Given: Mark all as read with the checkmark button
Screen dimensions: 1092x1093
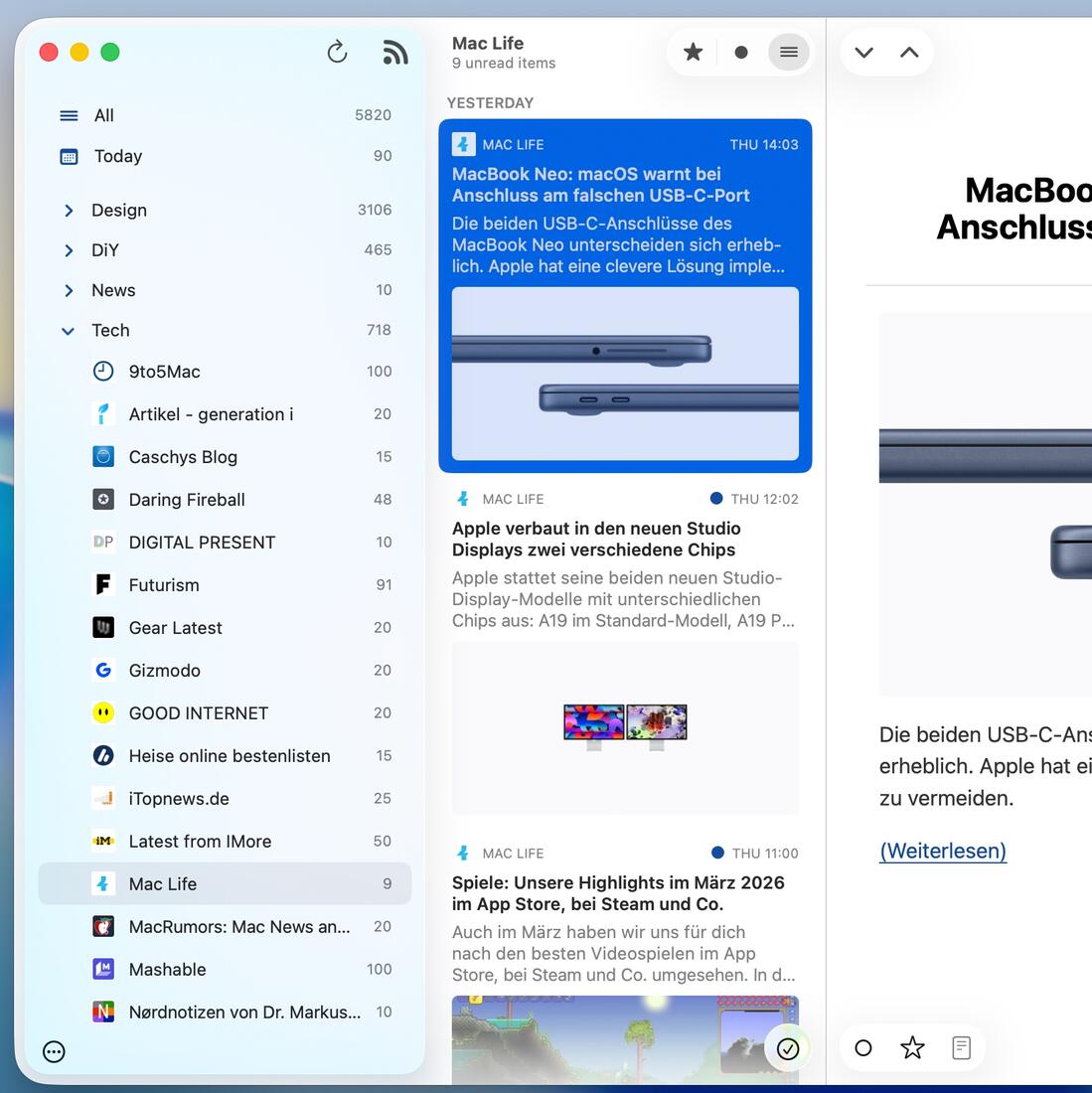Looking at the screenshot, I should coord(788,1048).
